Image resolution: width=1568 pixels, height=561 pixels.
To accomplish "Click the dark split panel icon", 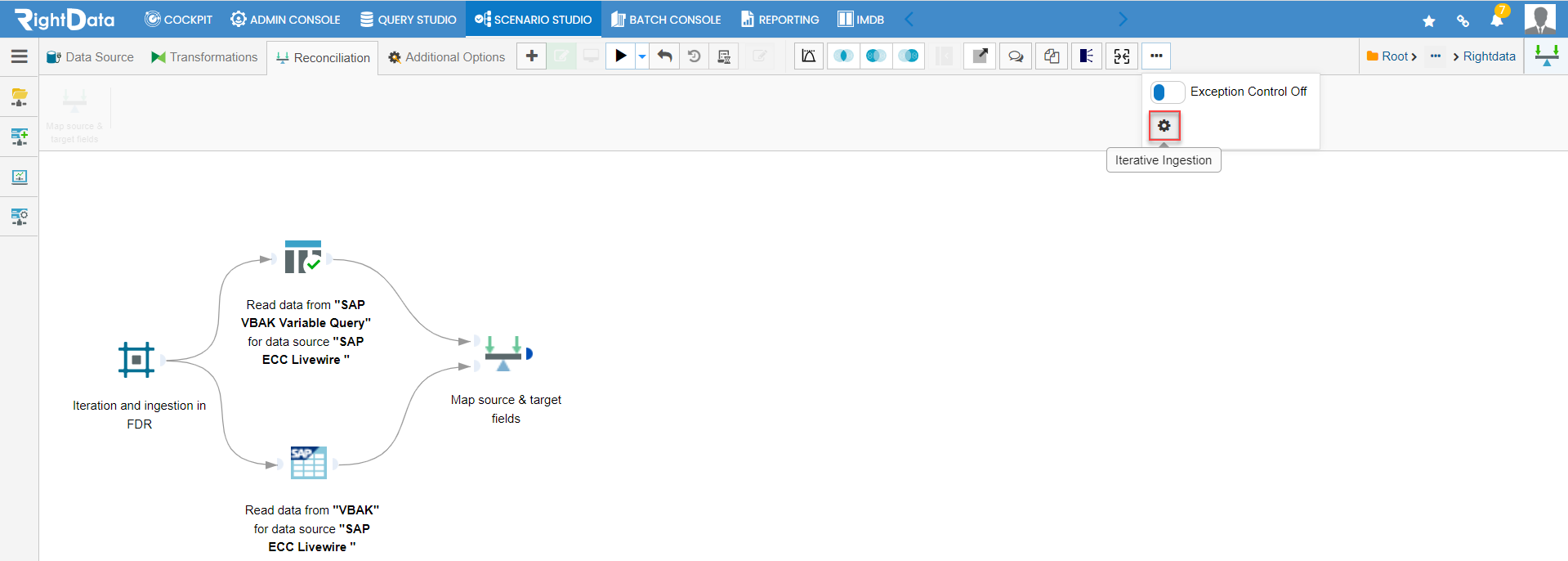I will [1087, 56].
